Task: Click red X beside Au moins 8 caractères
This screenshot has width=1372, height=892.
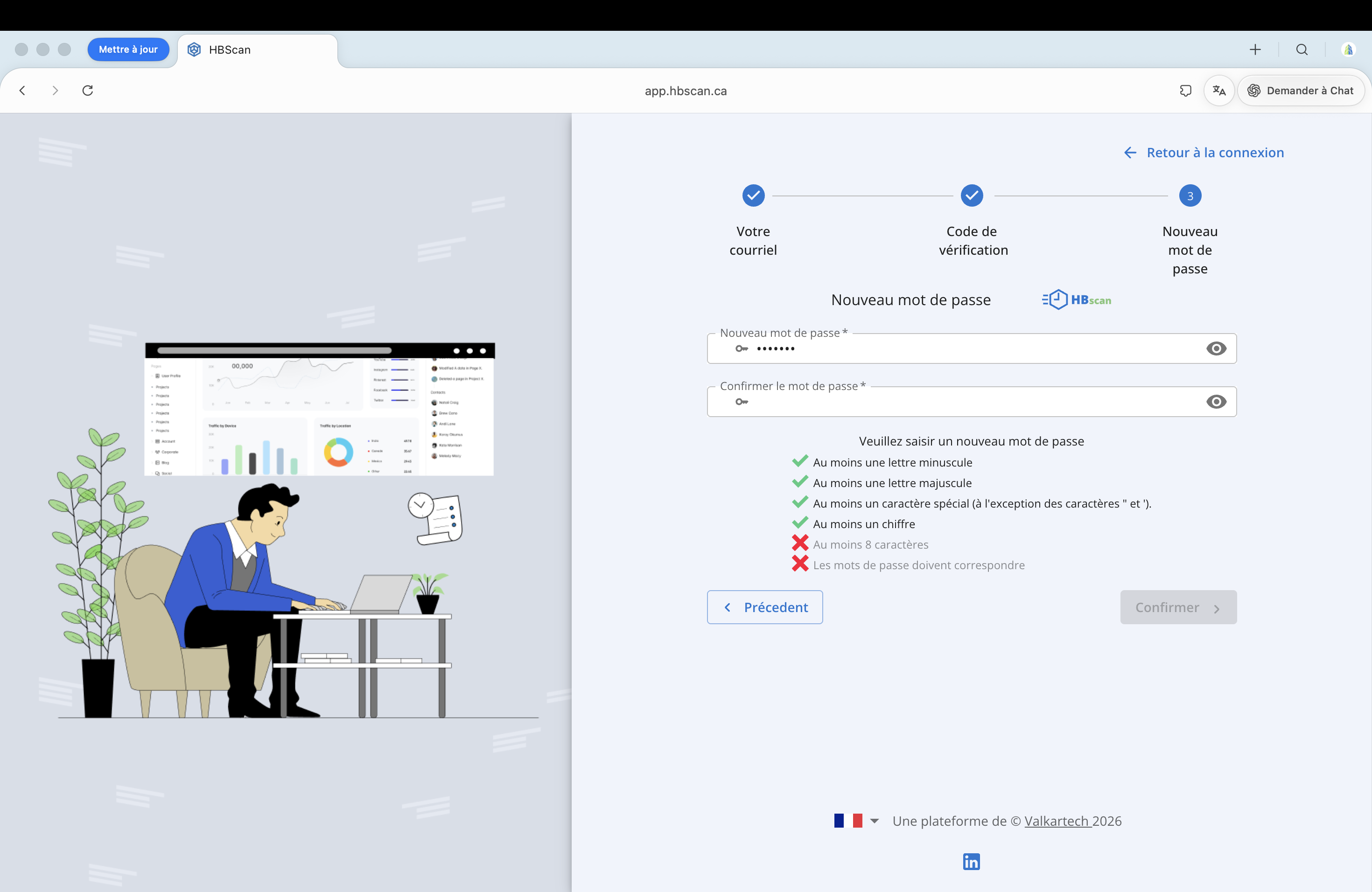Action: point(799,543)
